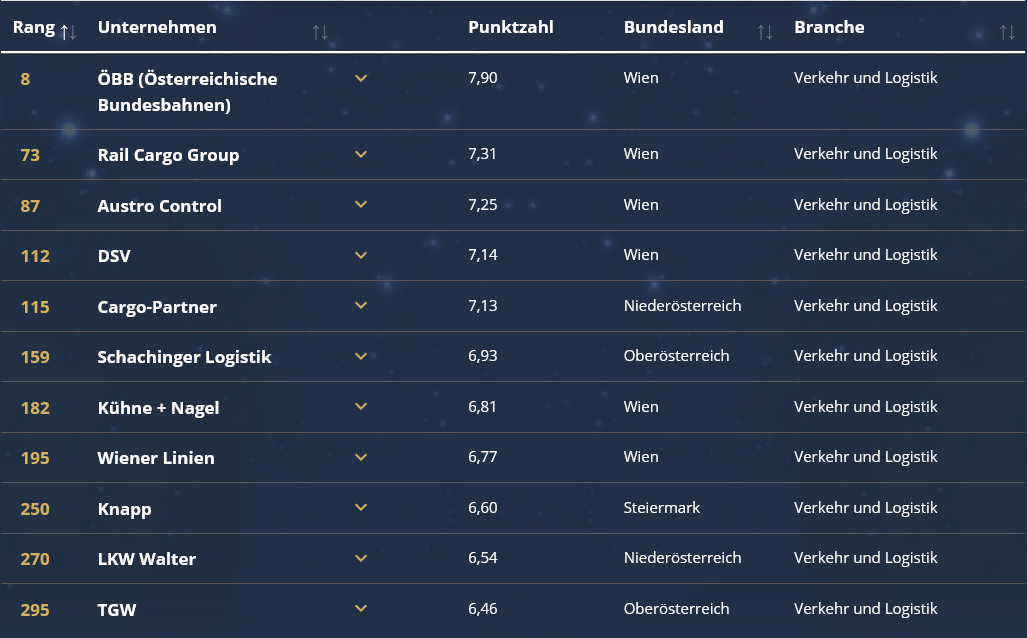The image size is (1027, 638).
Task: Sort table by Rang column arrows
Action: tap(68, 31)
